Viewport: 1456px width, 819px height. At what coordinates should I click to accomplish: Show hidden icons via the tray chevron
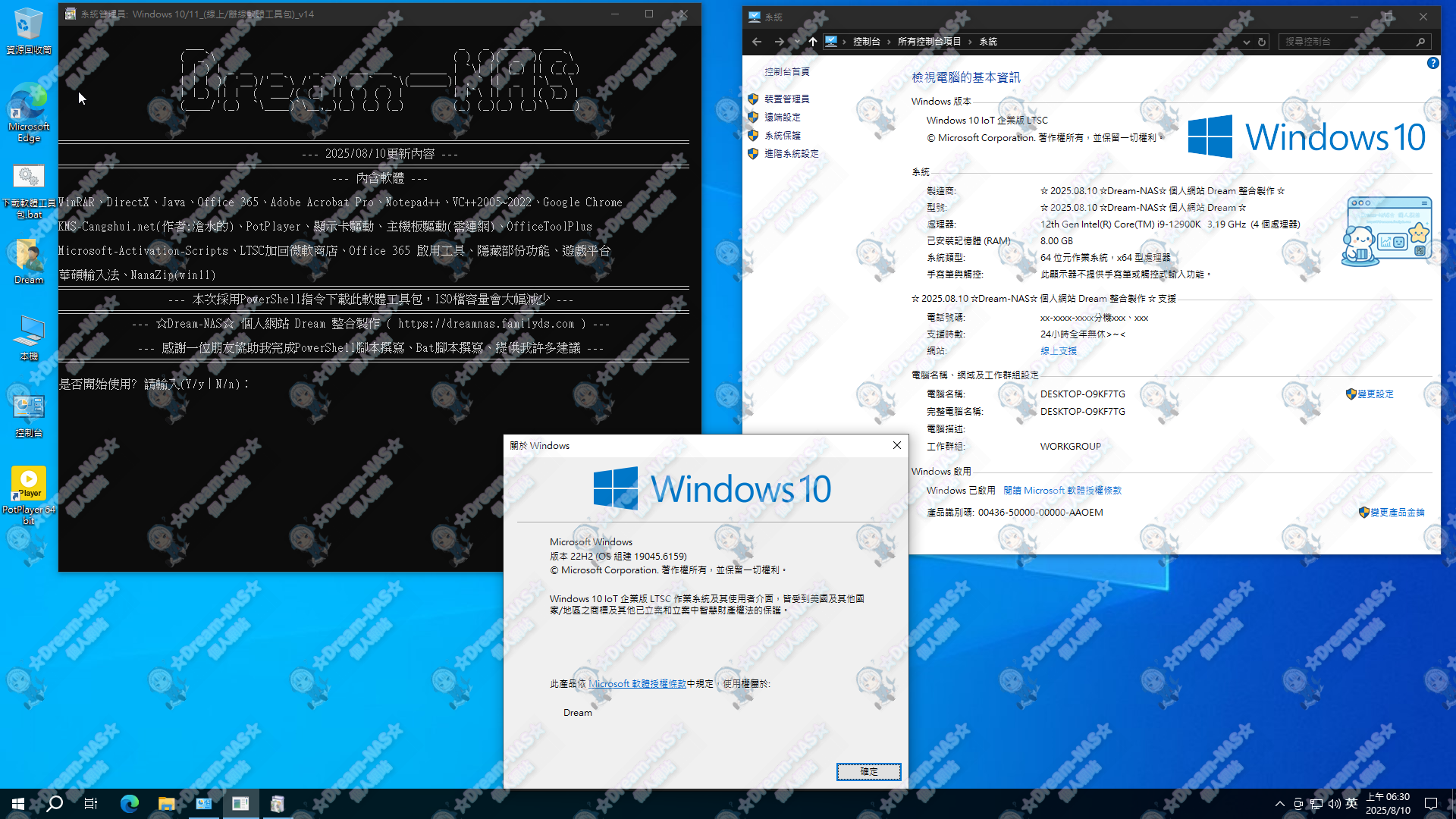tap(1279, 803)
